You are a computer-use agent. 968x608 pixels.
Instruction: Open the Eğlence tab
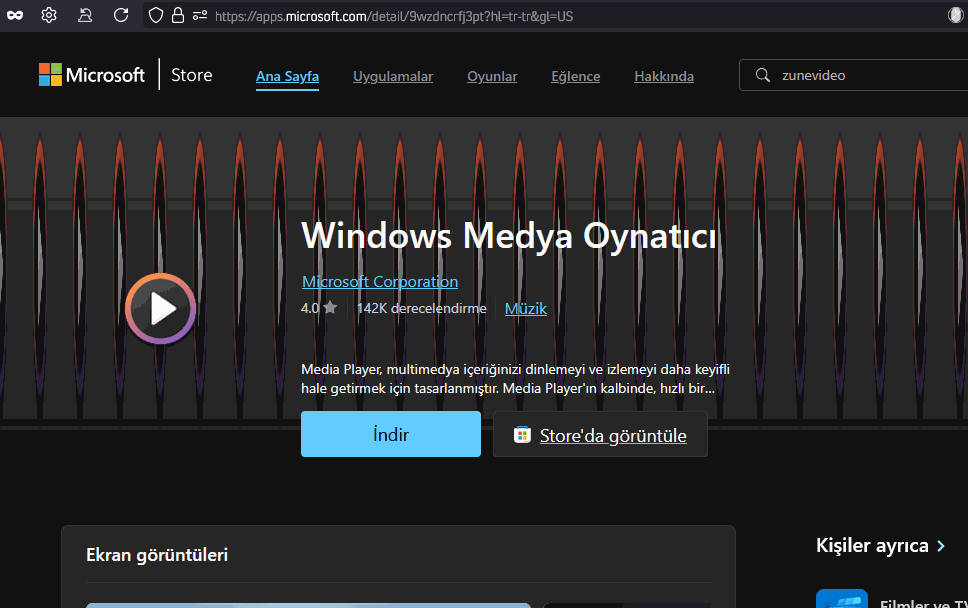[575, 77]
